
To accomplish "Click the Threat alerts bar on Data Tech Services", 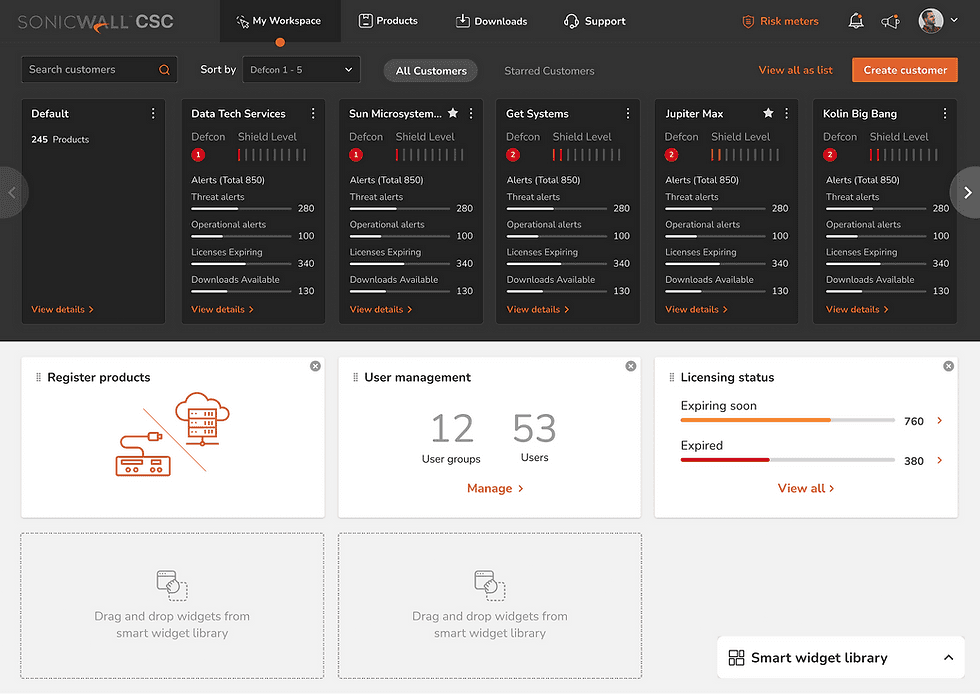I will [241, 208].
